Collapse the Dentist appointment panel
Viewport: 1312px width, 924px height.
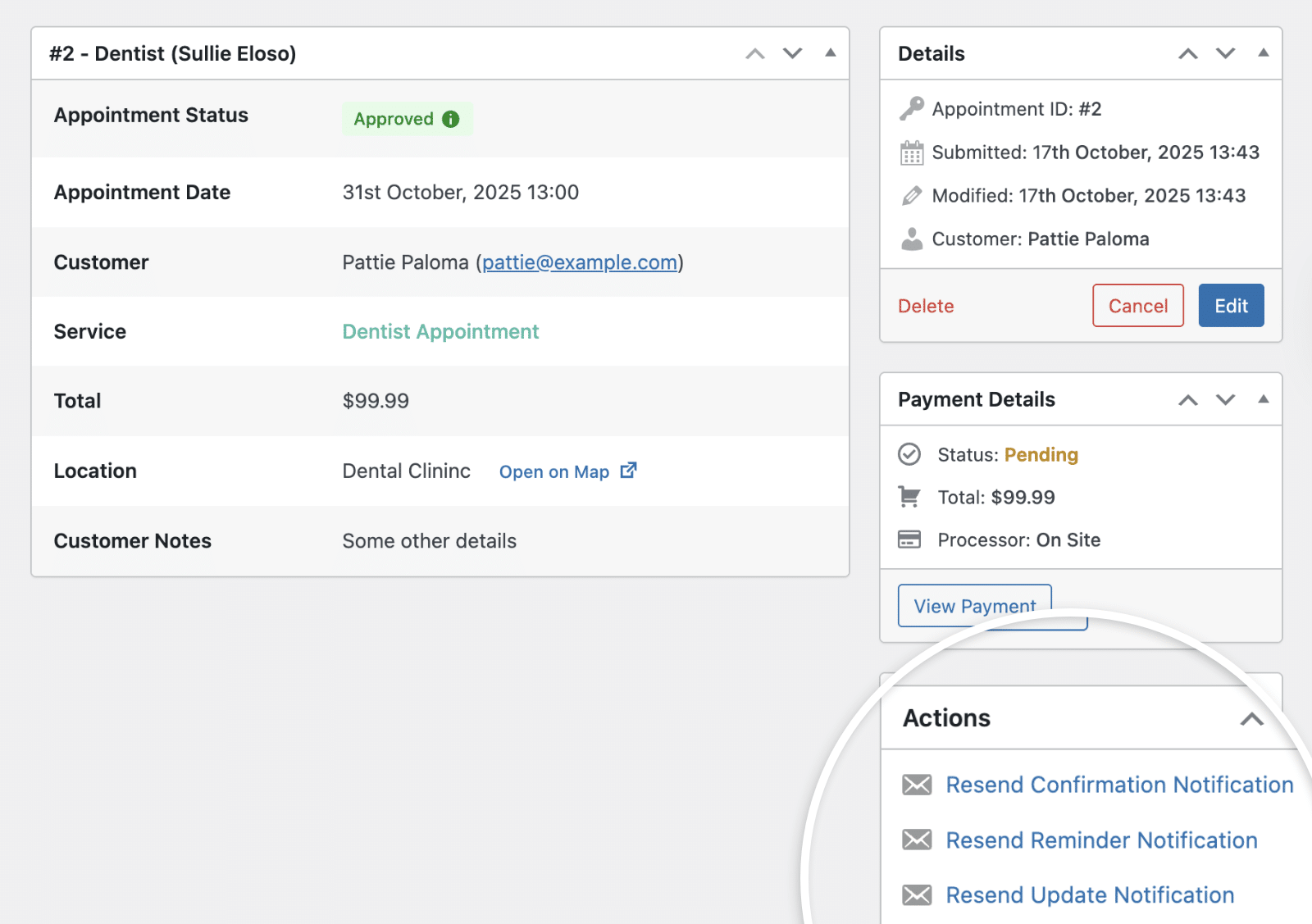830,53
